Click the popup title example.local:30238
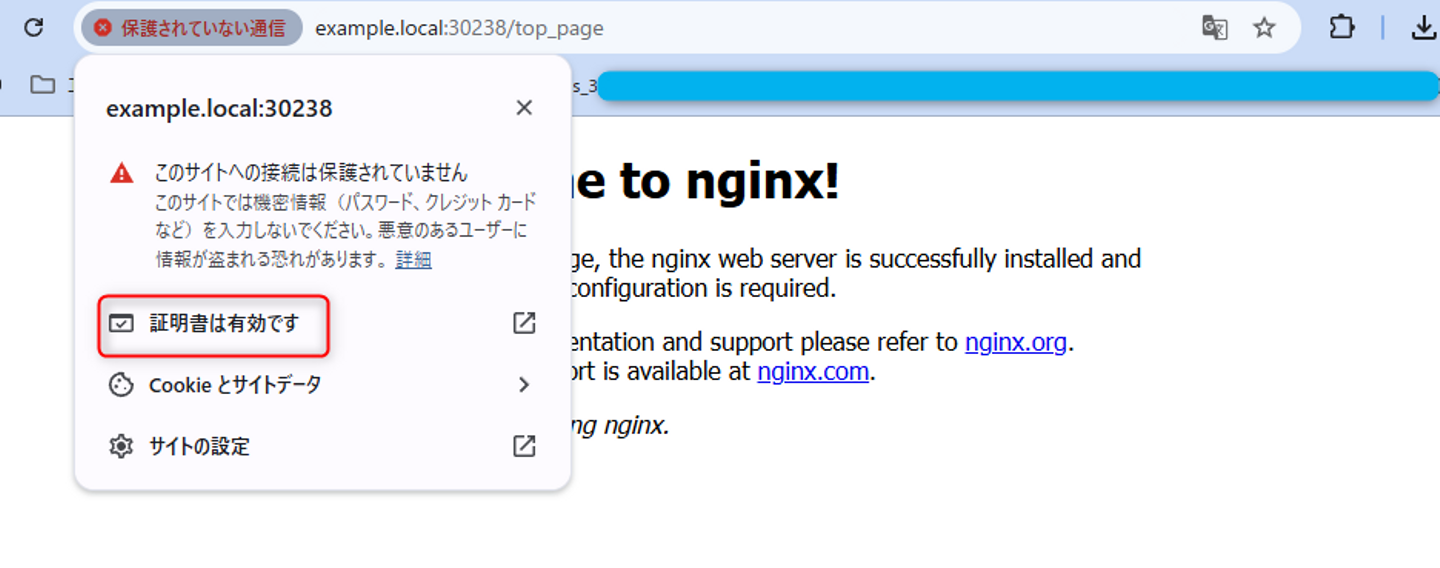The height and width of the screenshot is (568, 1440). coord(219,108)
